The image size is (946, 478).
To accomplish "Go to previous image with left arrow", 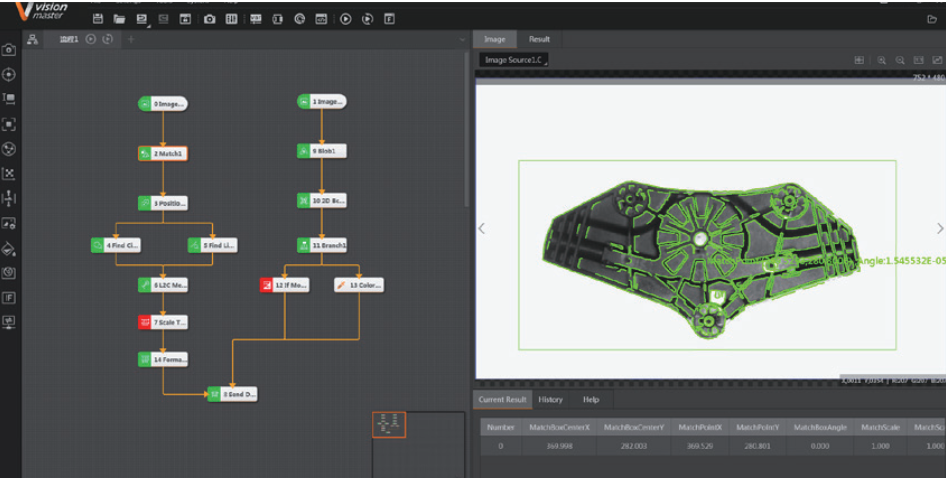I will point(481,228).
